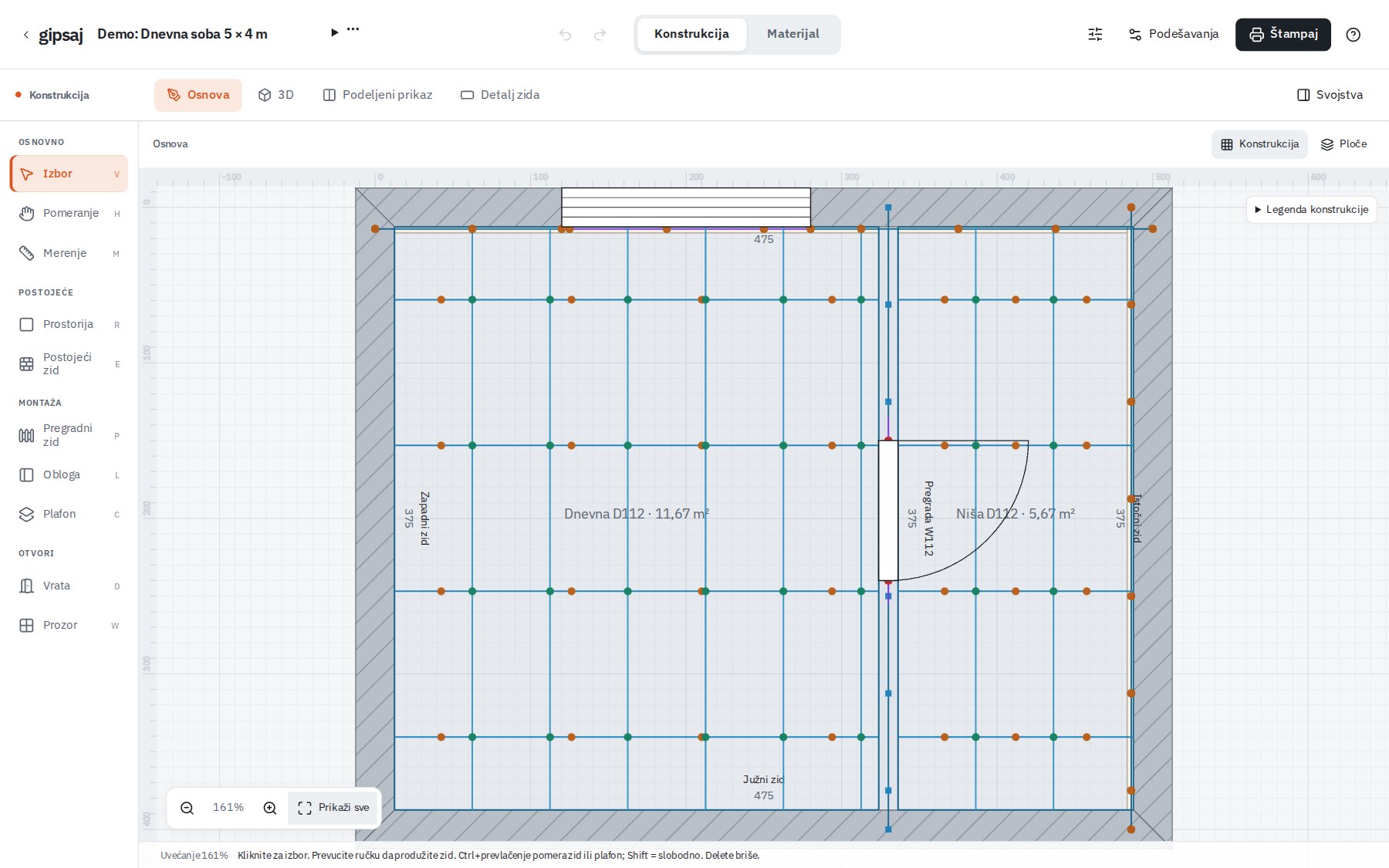Select the Postojeći zid tool
The width and height of the screenshot is (1389, 868).
tap(69, 363)
